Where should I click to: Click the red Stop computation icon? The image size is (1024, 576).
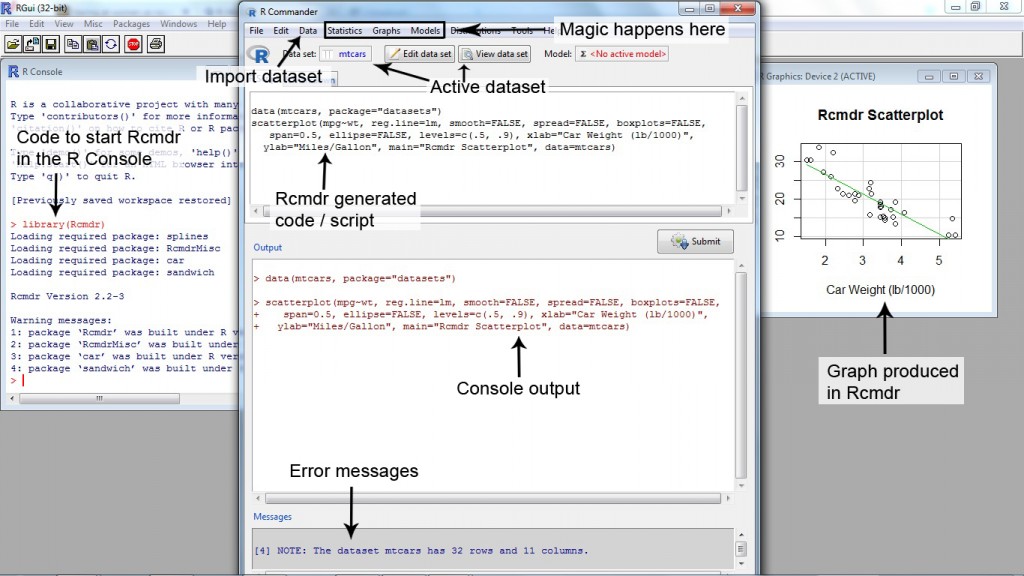133,44
